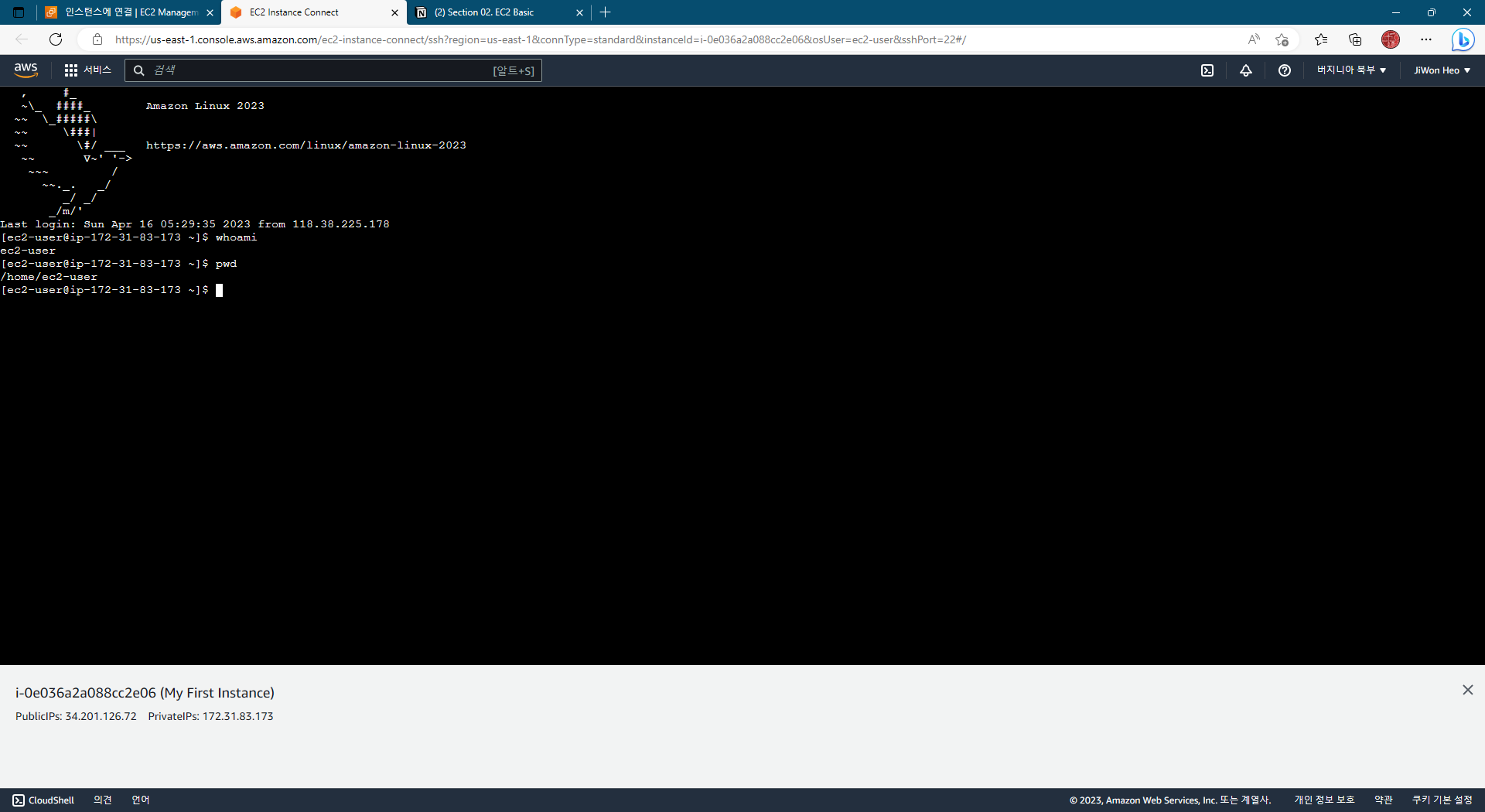1485x812 pixels.
Task: Click into the AWS search field
Action: 333,70
